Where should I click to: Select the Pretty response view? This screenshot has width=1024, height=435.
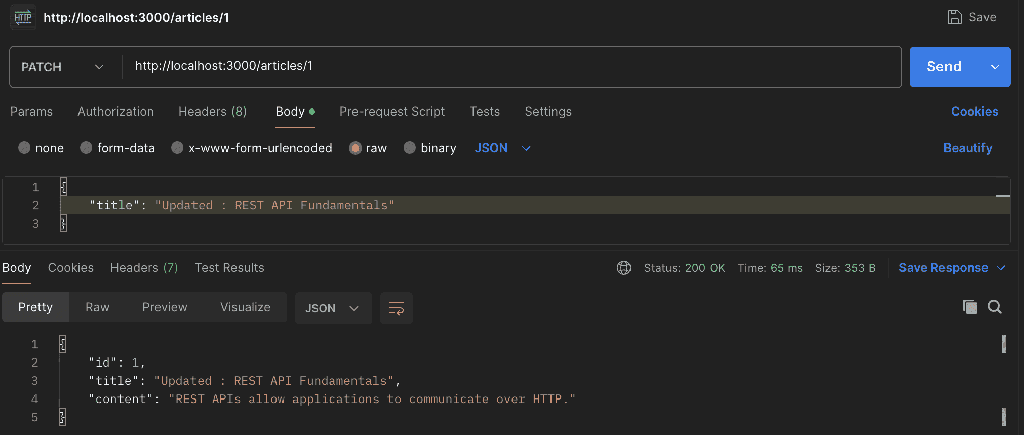pos(35,307)
